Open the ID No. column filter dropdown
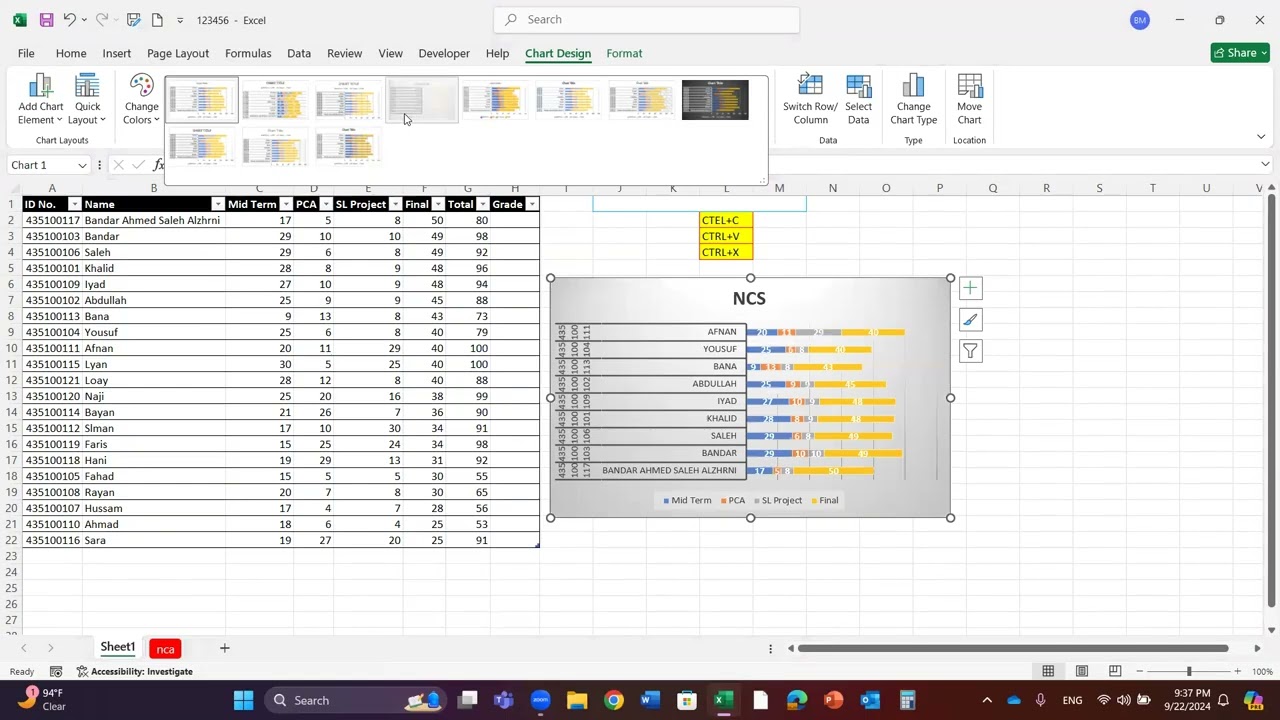This screenshot has width=1280, height=720. click(74, 204)
